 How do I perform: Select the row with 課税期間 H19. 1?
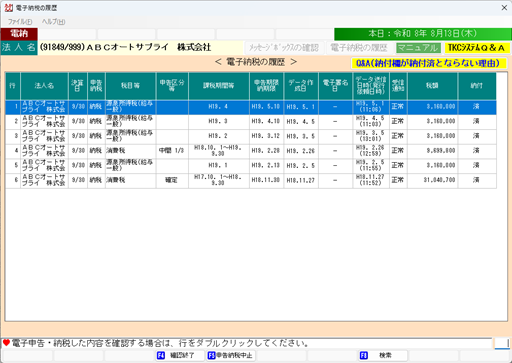(x=251, y=165)
